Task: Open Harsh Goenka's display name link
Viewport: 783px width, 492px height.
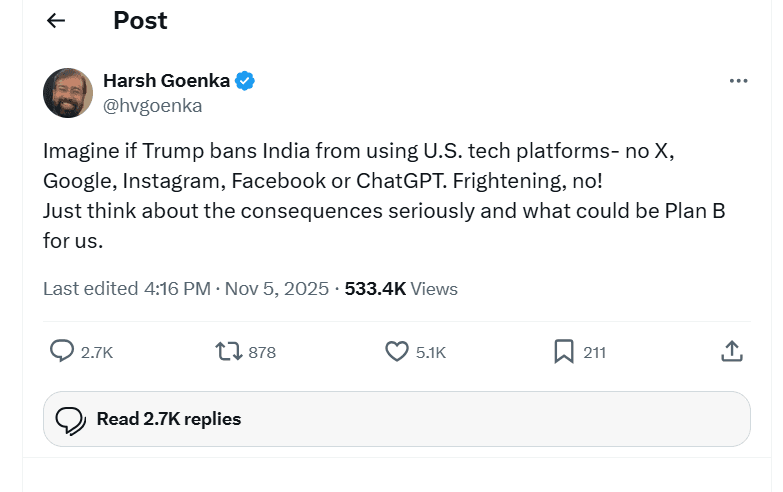Action: click(166, 81)
